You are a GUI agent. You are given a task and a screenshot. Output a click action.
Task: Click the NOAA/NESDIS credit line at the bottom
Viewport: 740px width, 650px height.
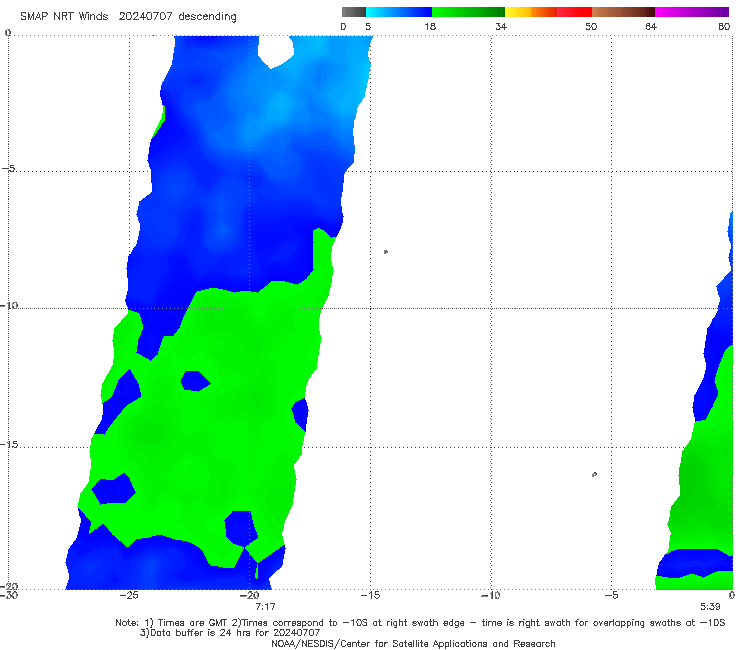click(413, 644)
